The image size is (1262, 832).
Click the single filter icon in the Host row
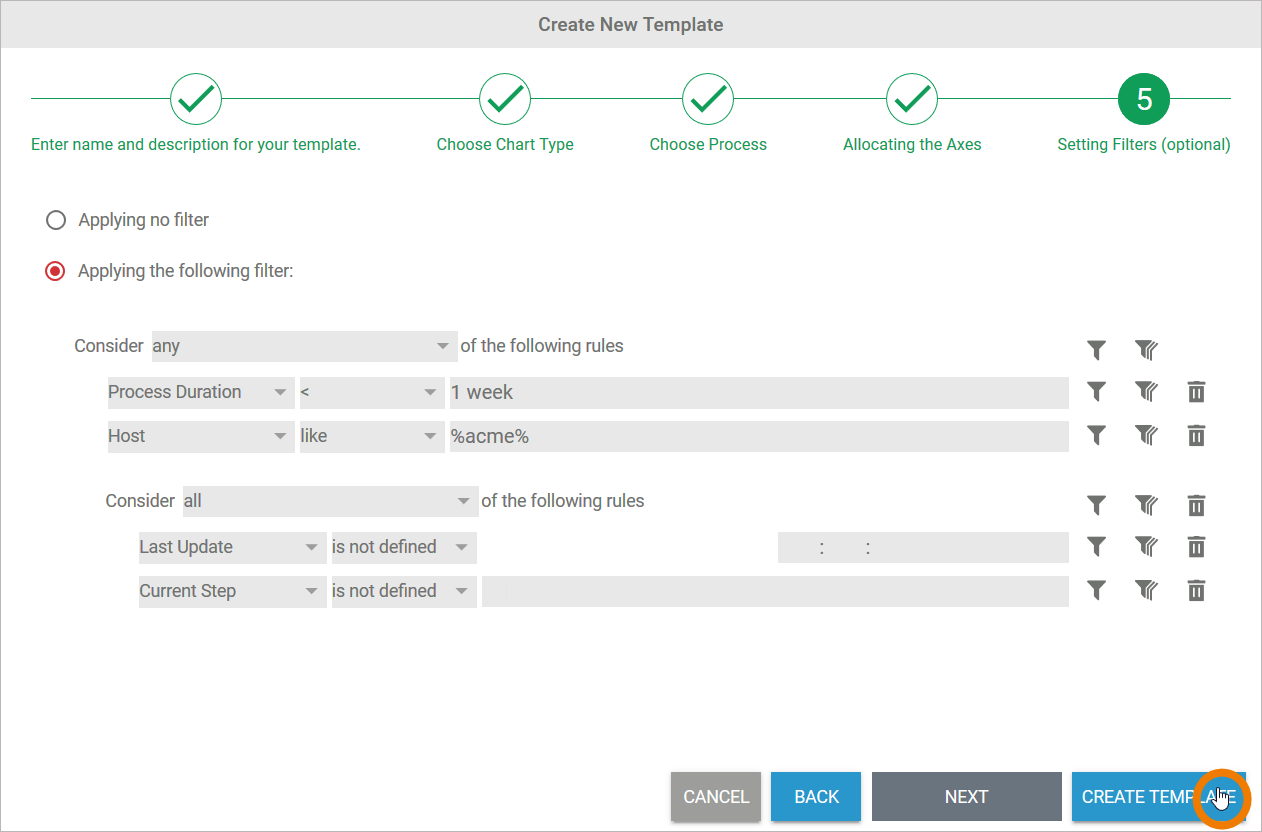1096,436
